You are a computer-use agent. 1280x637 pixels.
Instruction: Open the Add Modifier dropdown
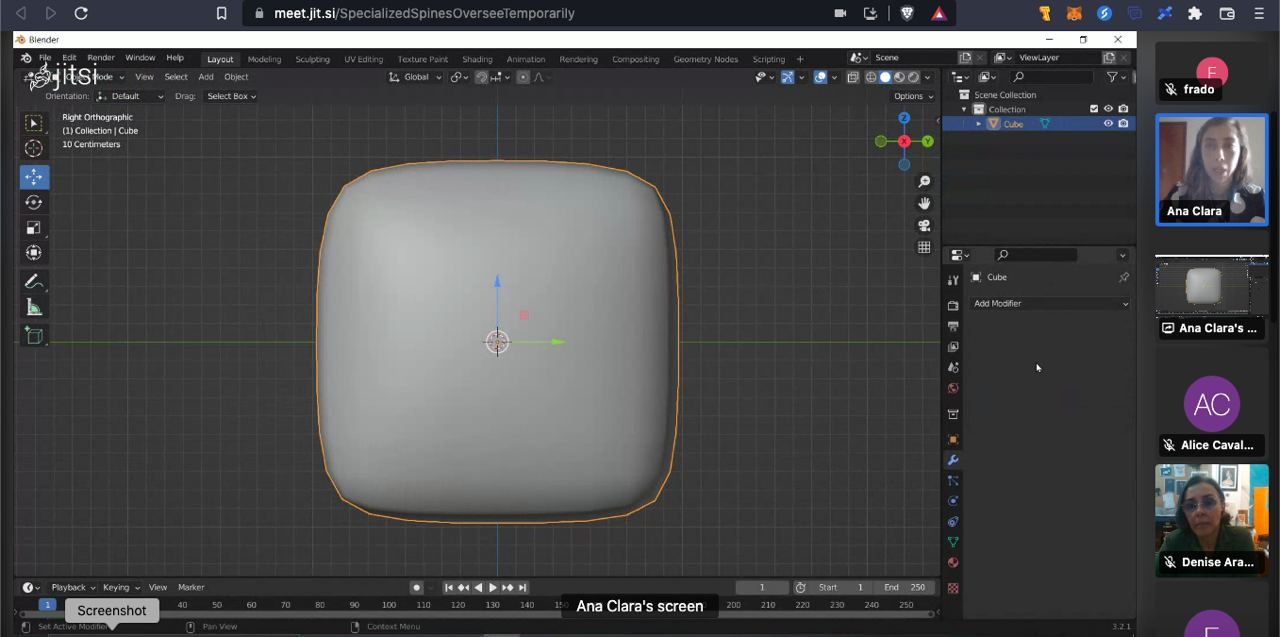pos(1050,303)
